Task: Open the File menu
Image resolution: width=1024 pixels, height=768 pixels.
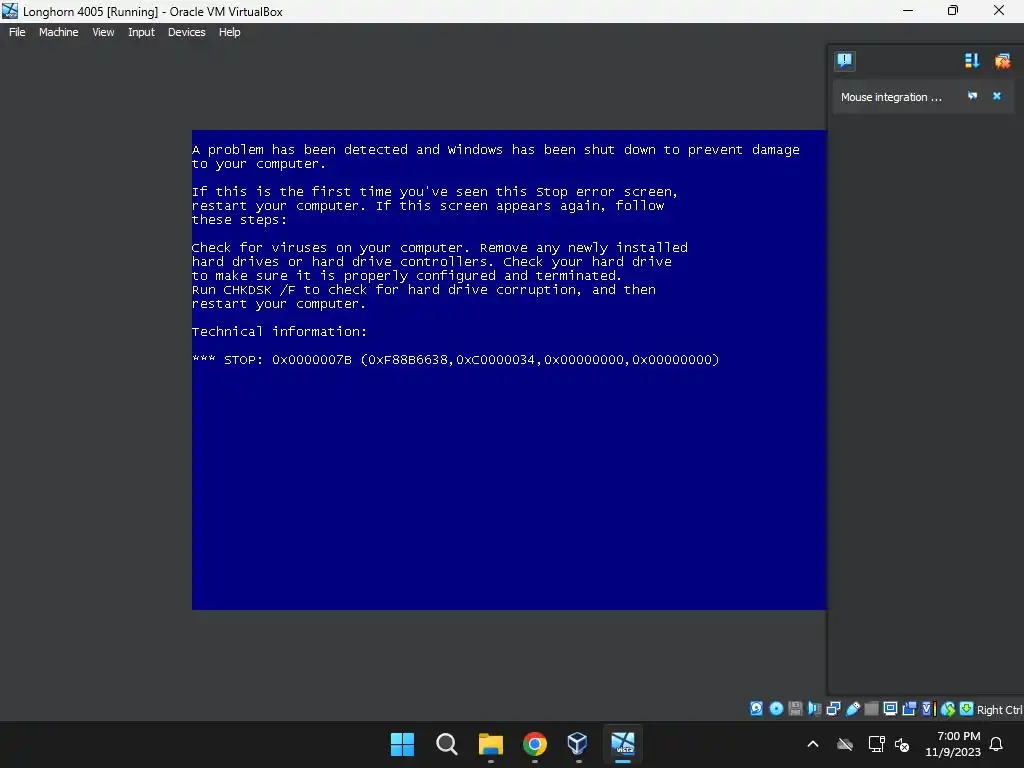Action: 17,32
